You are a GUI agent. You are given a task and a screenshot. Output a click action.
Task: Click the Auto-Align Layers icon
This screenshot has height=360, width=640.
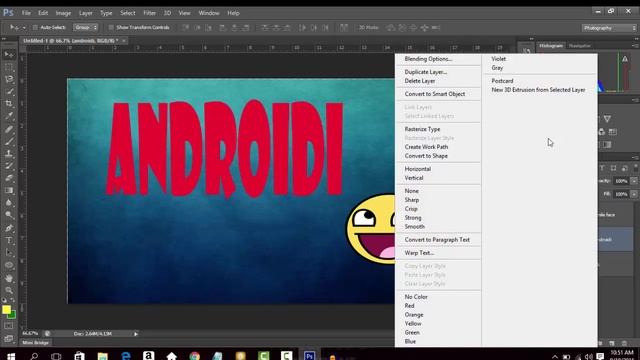coord(344,28)
